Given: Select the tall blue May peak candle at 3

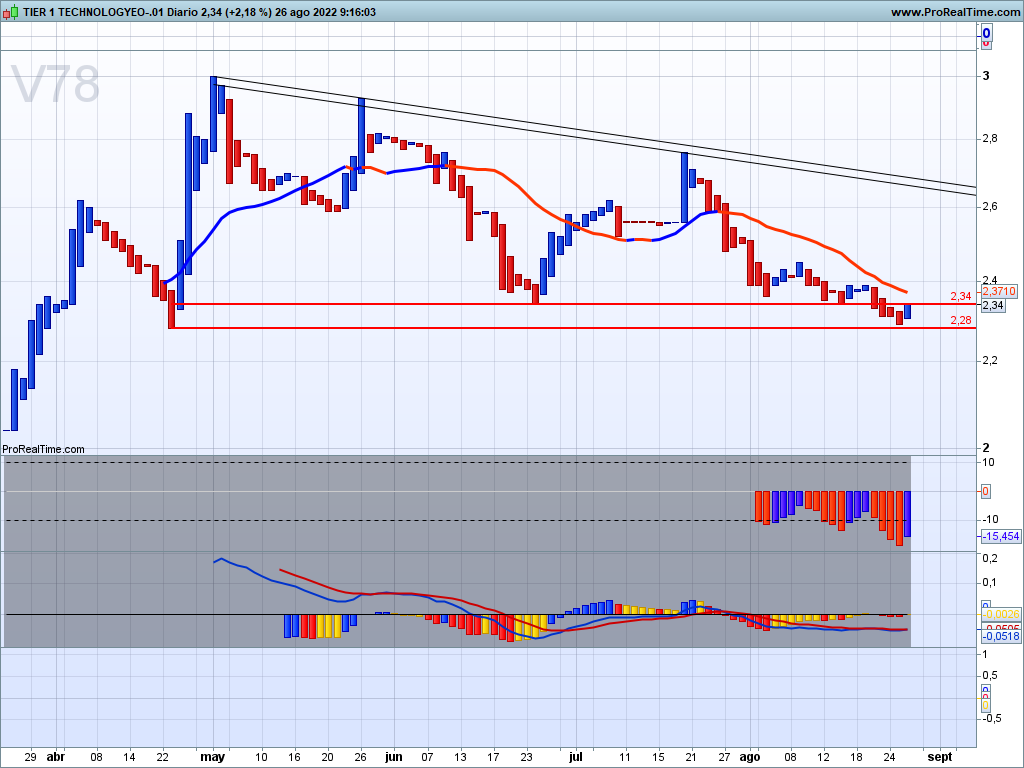Looking at the screenshot, I should pyautogui.click(x=214, y=113).
